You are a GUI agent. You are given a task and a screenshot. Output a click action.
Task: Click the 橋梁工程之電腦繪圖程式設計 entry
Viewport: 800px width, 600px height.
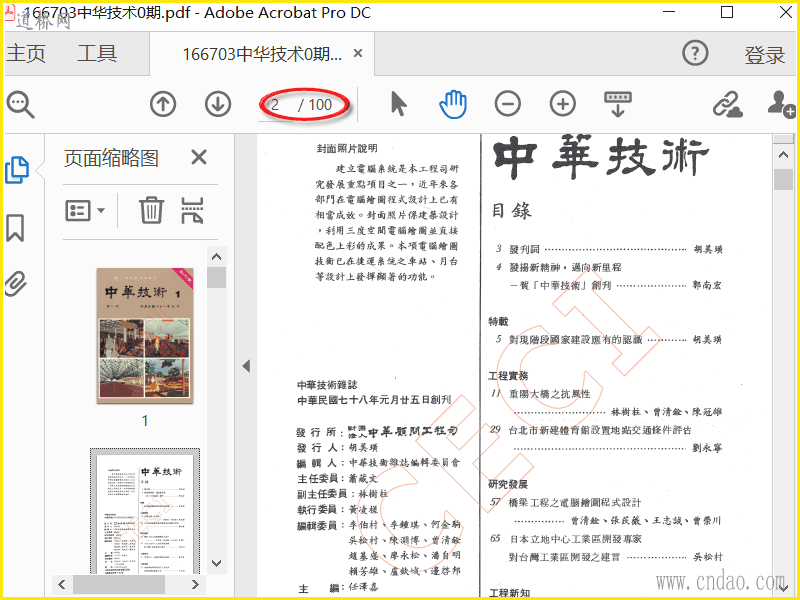point(575,503)
